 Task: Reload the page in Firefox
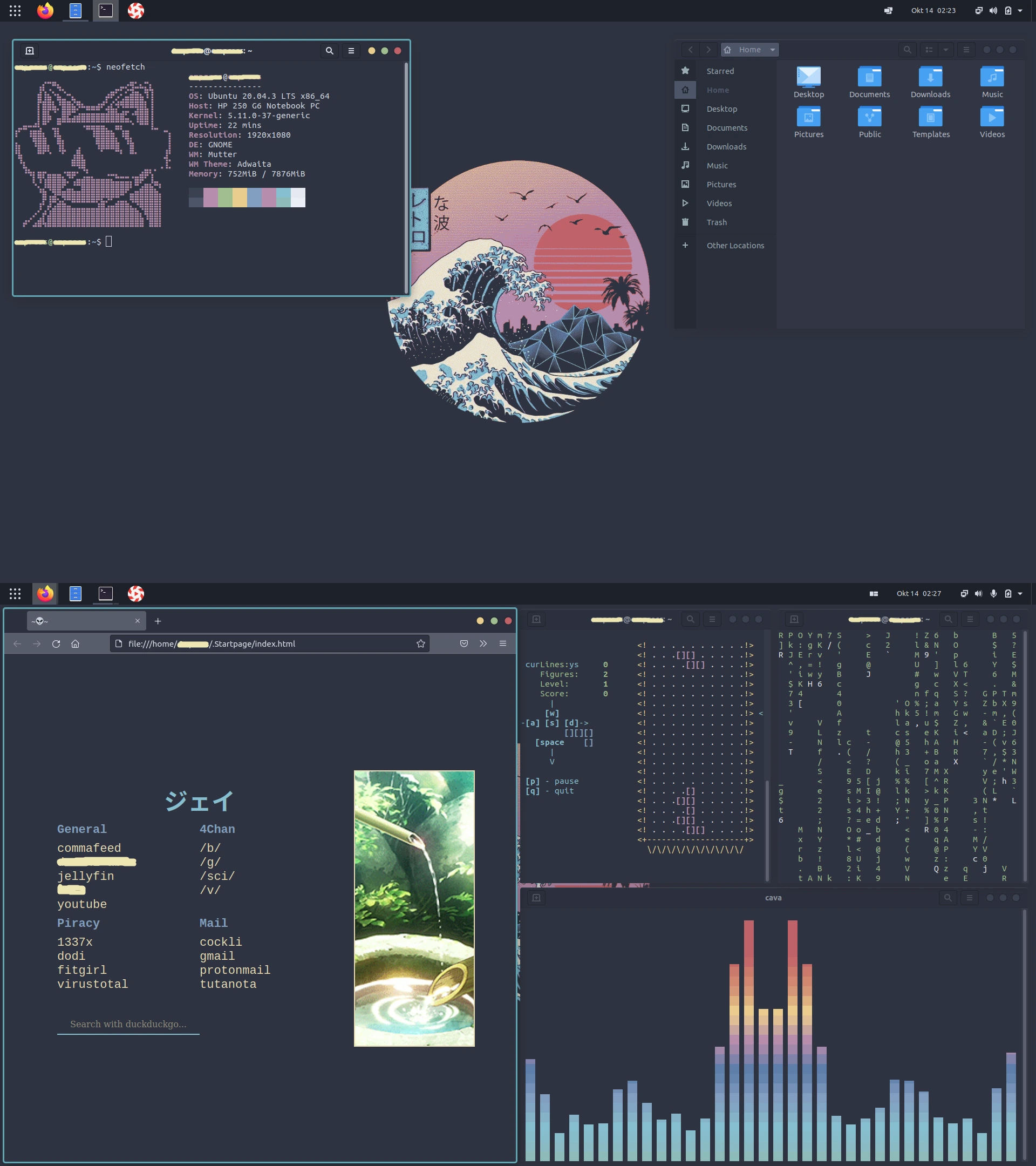56,643
